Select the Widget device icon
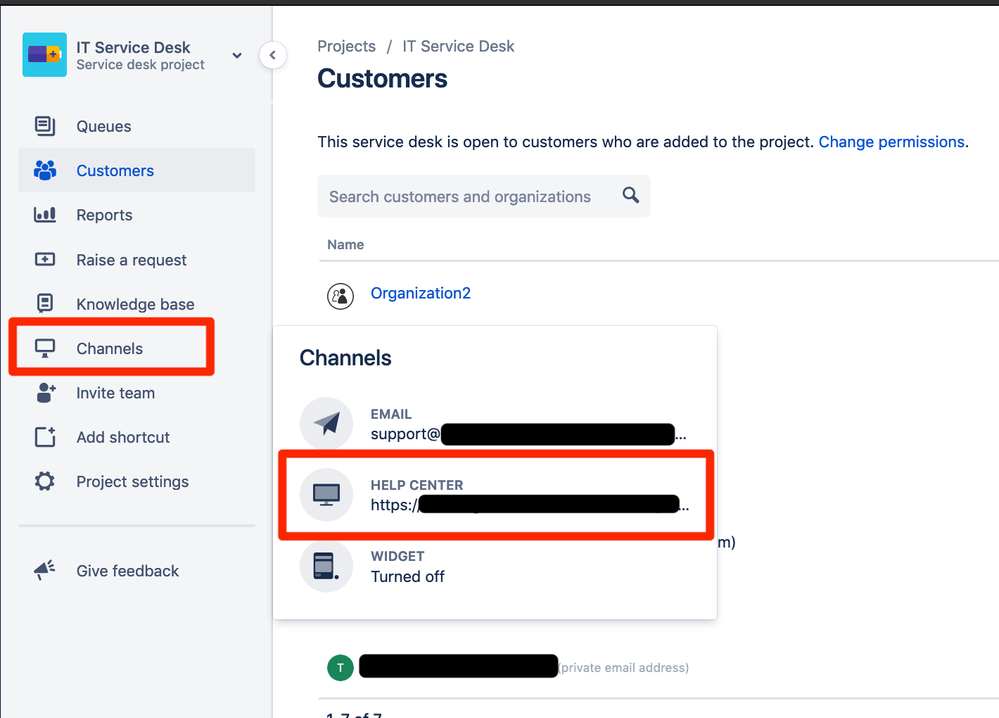 [325, 566]
